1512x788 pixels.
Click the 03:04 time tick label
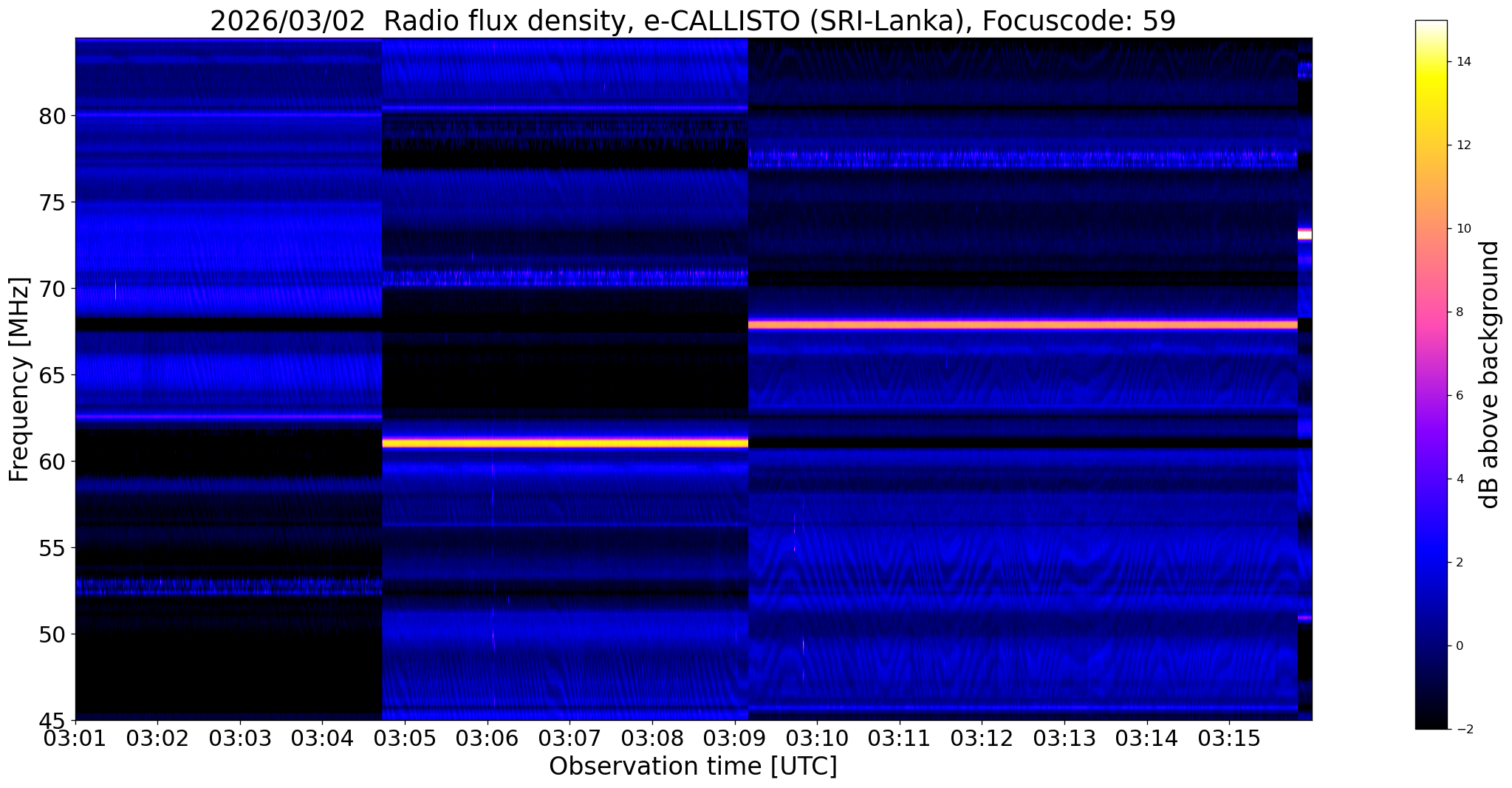pos(322,738)
